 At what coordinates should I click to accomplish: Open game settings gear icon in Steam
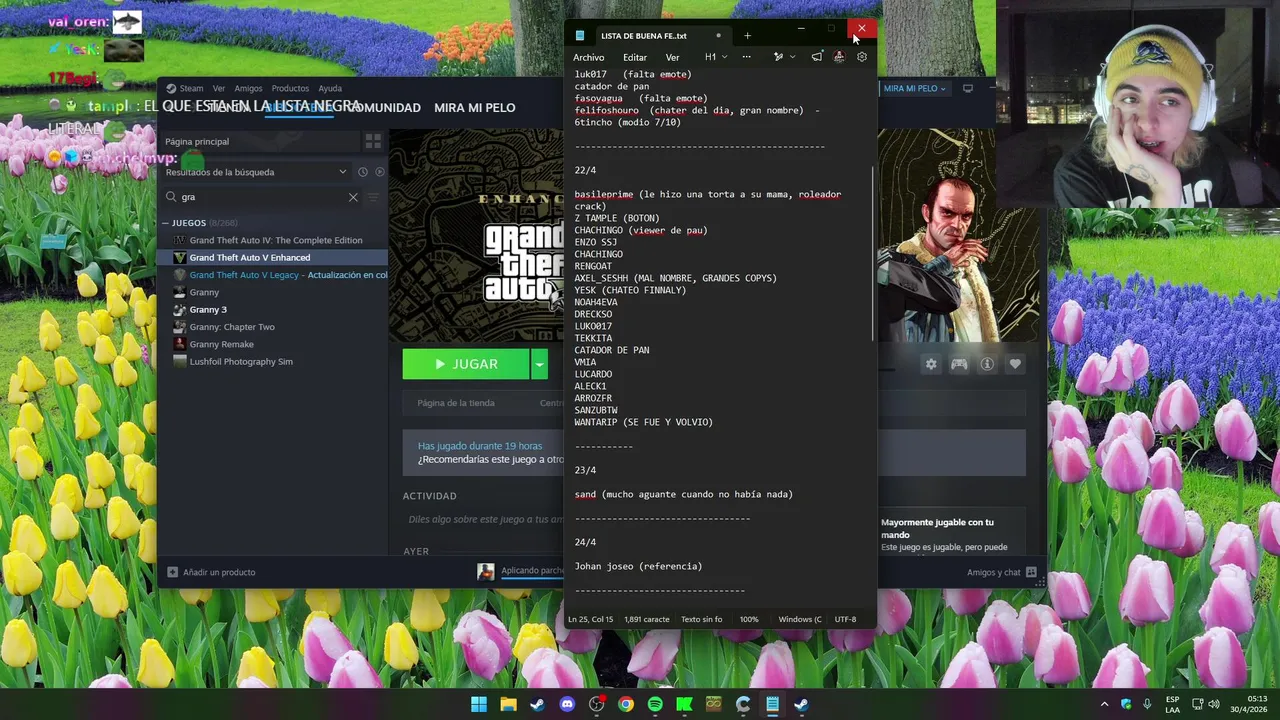tap(931, 364)
